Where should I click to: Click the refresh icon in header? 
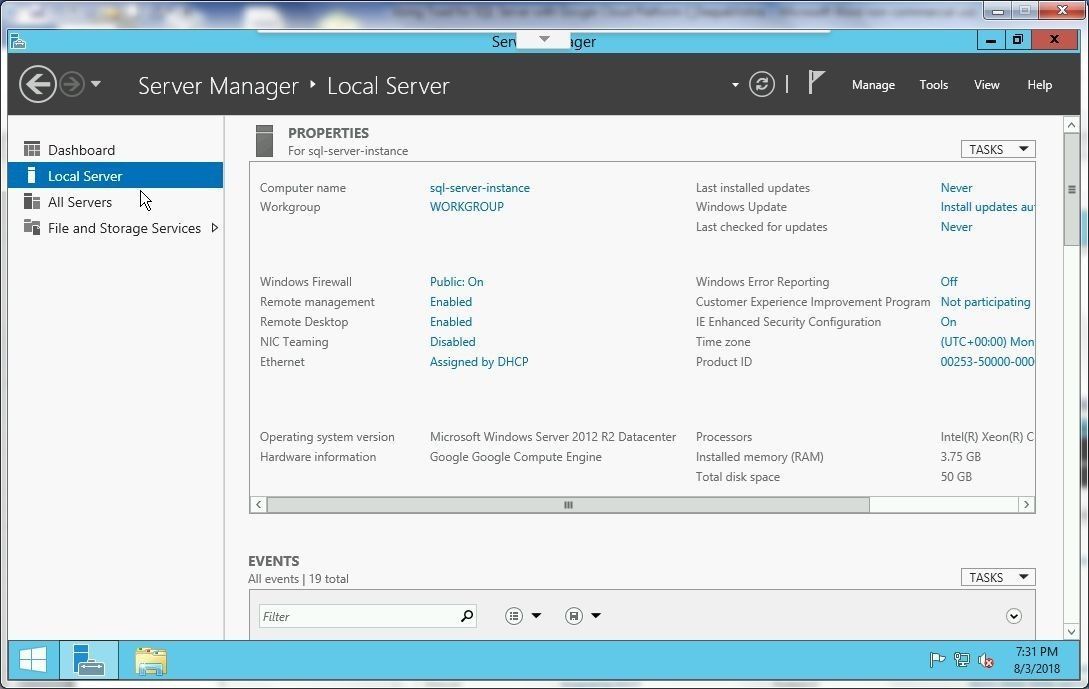(x=762, y=85)
